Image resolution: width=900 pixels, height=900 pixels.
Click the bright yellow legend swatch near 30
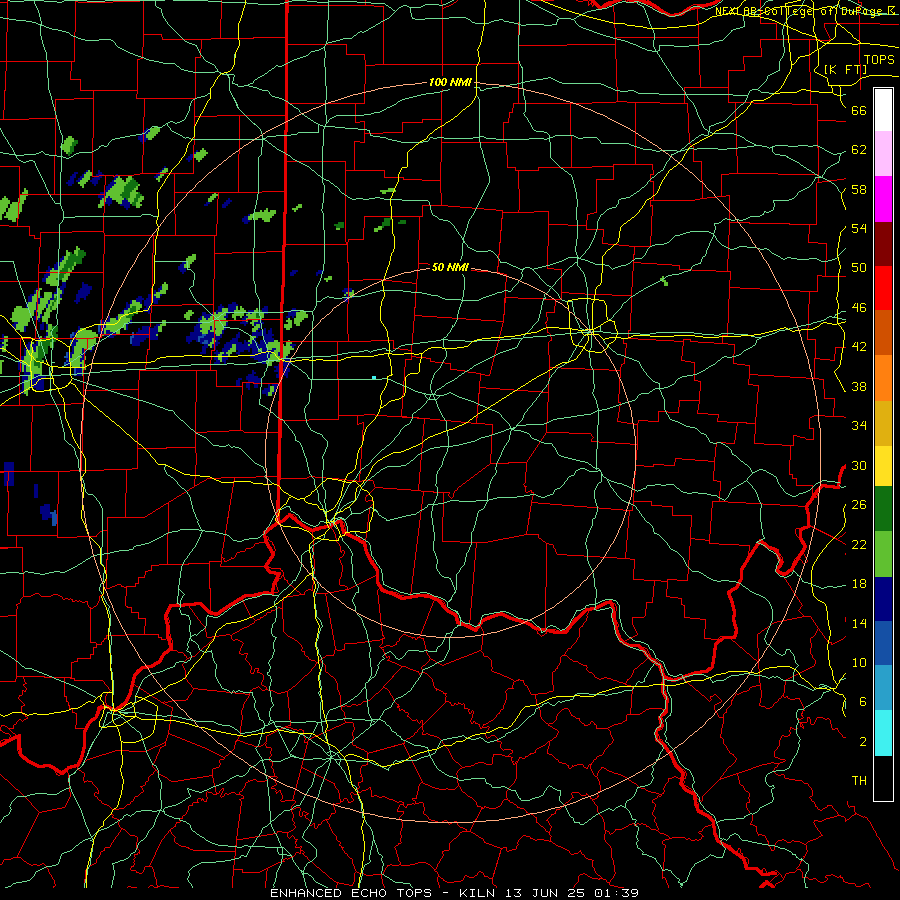(x=883, y=465)
